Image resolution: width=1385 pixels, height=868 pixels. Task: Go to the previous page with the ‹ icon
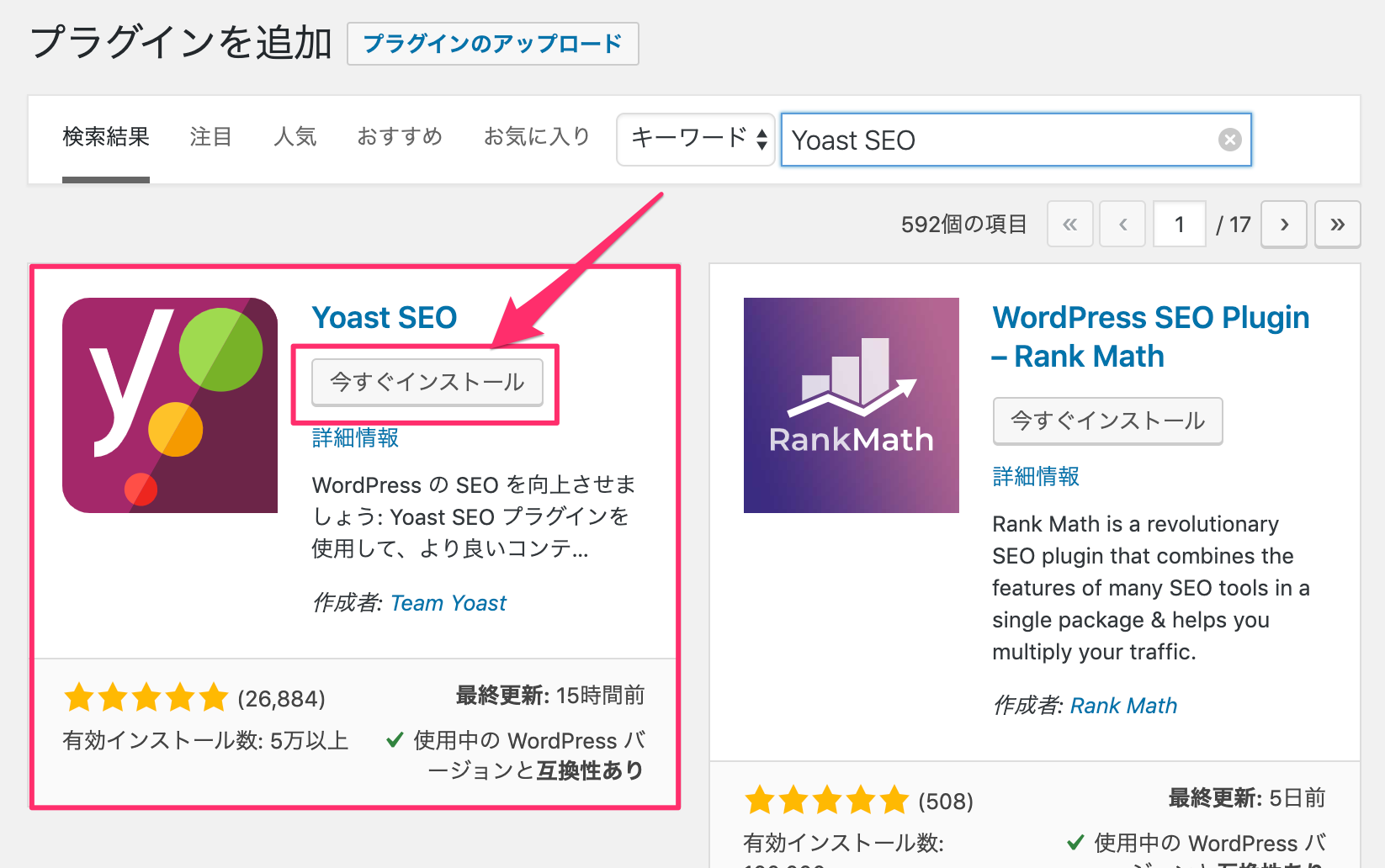click(x=1122, y=224)
